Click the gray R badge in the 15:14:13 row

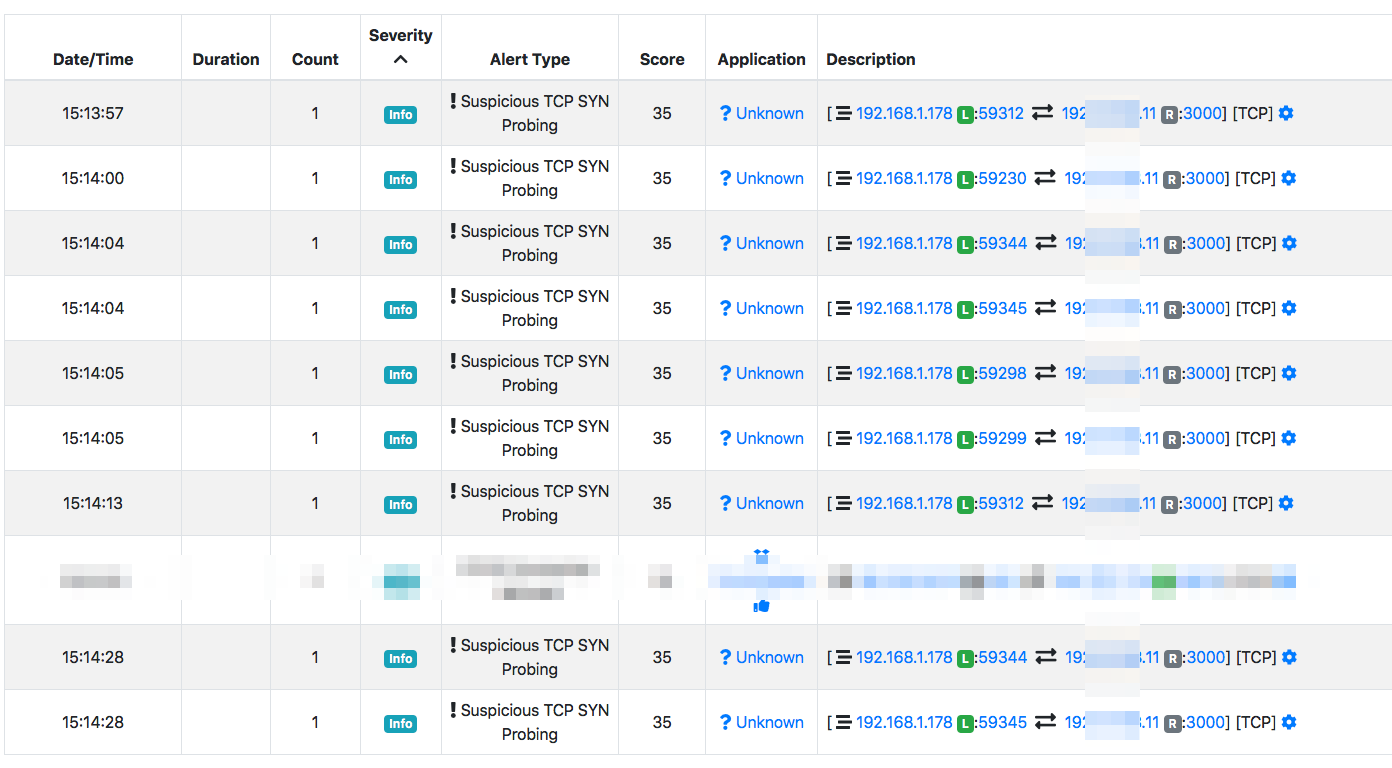(1169, 504)
